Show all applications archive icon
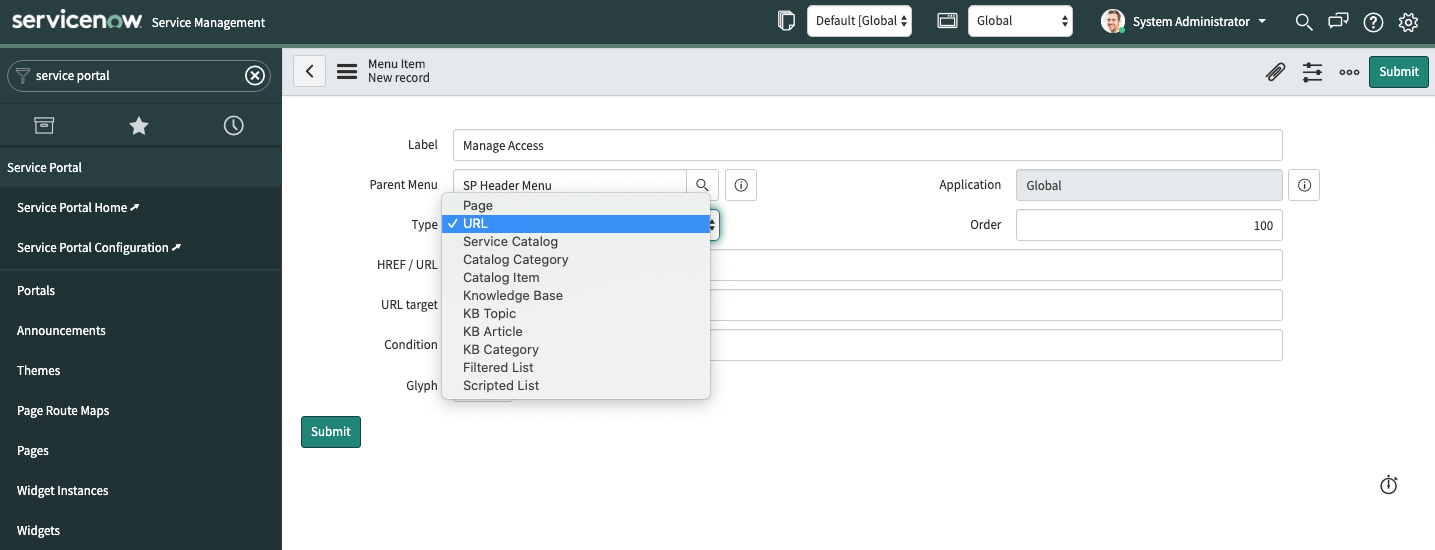Screen dimensions: 1435x550 [44, 125]
